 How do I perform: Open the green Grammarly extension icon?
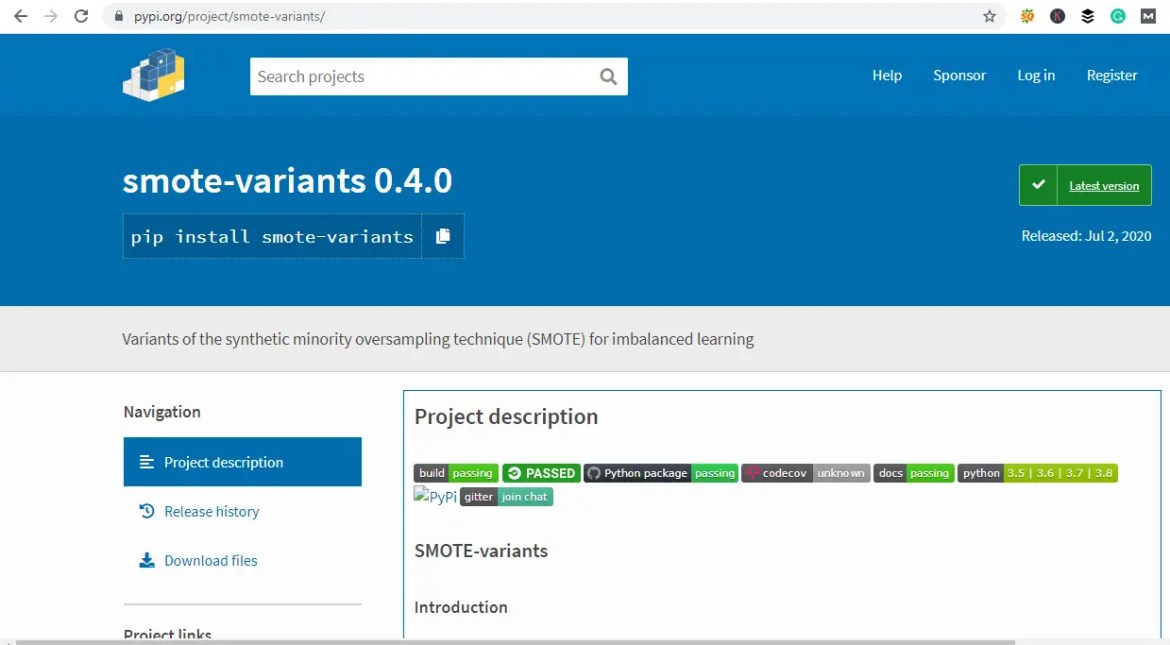coord(1118,16)
